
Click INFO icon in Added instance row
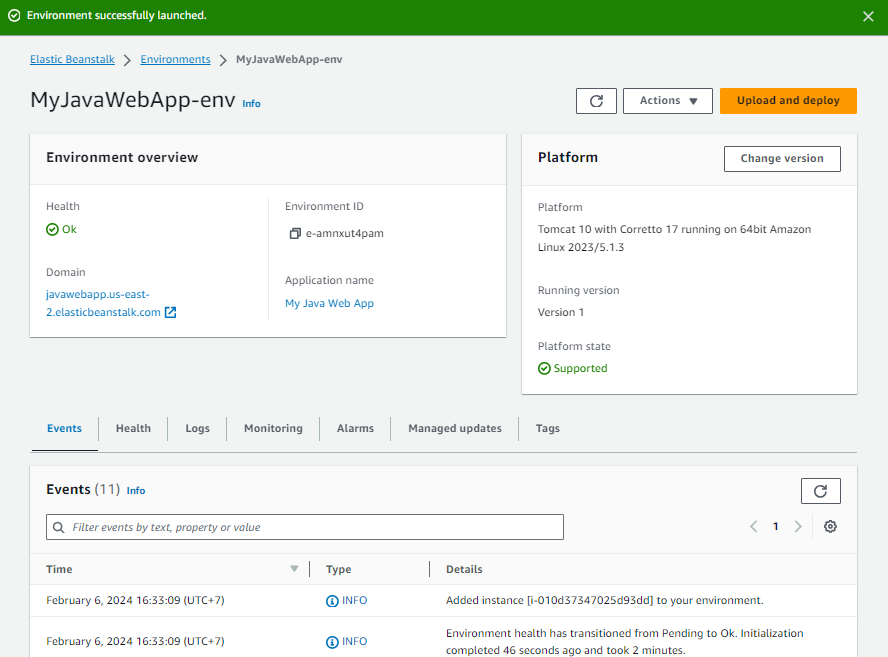(332, 601)
